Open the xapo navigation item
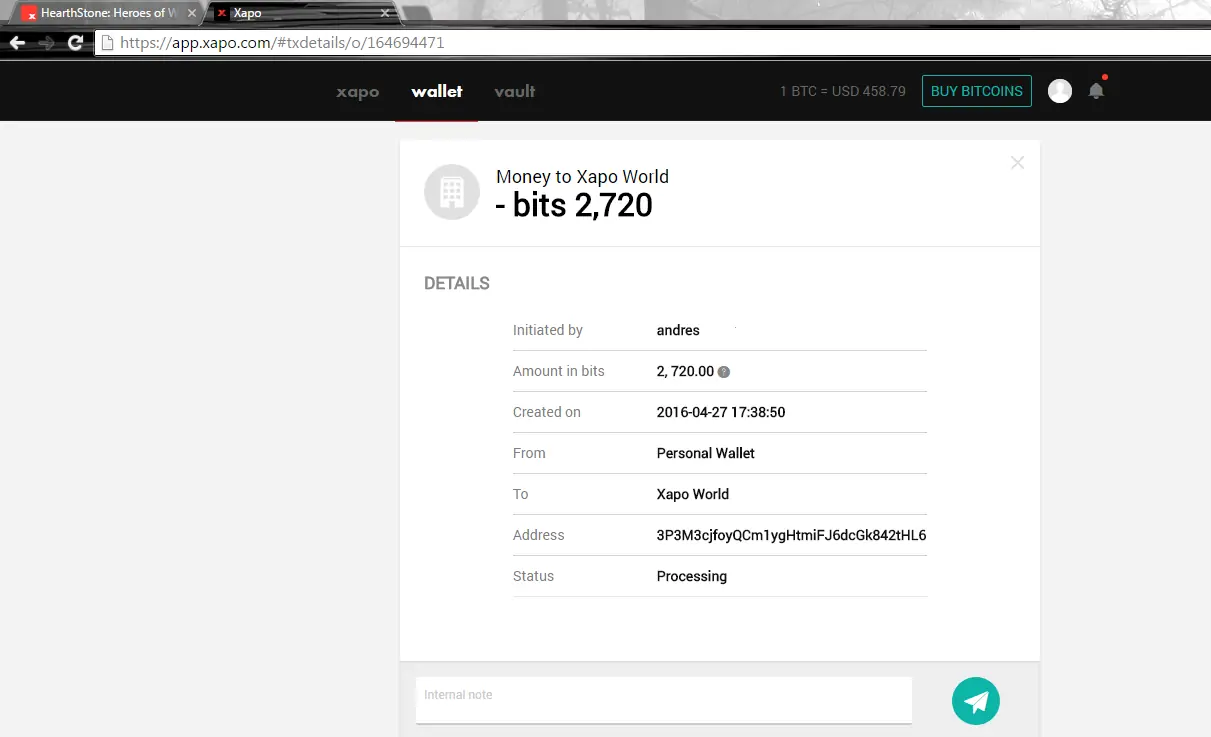This screenshot has height=737, width=1211. click(x=357, y=92)
